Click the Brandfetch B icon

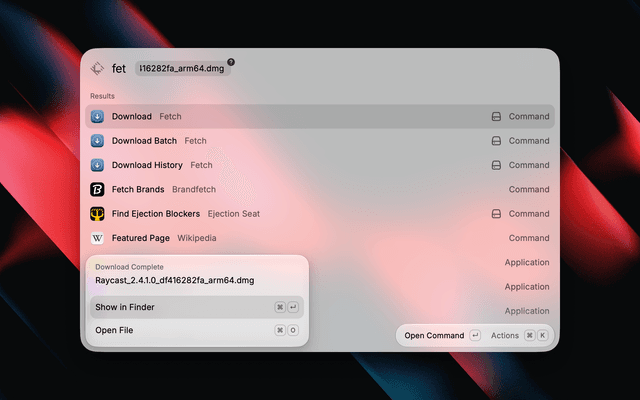[97, 189]
